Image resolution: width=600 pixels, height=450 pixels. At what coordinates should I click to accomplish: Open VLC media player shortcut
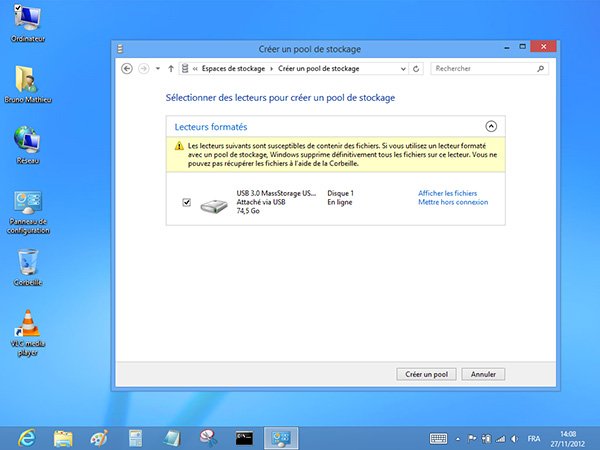(28, 333)
